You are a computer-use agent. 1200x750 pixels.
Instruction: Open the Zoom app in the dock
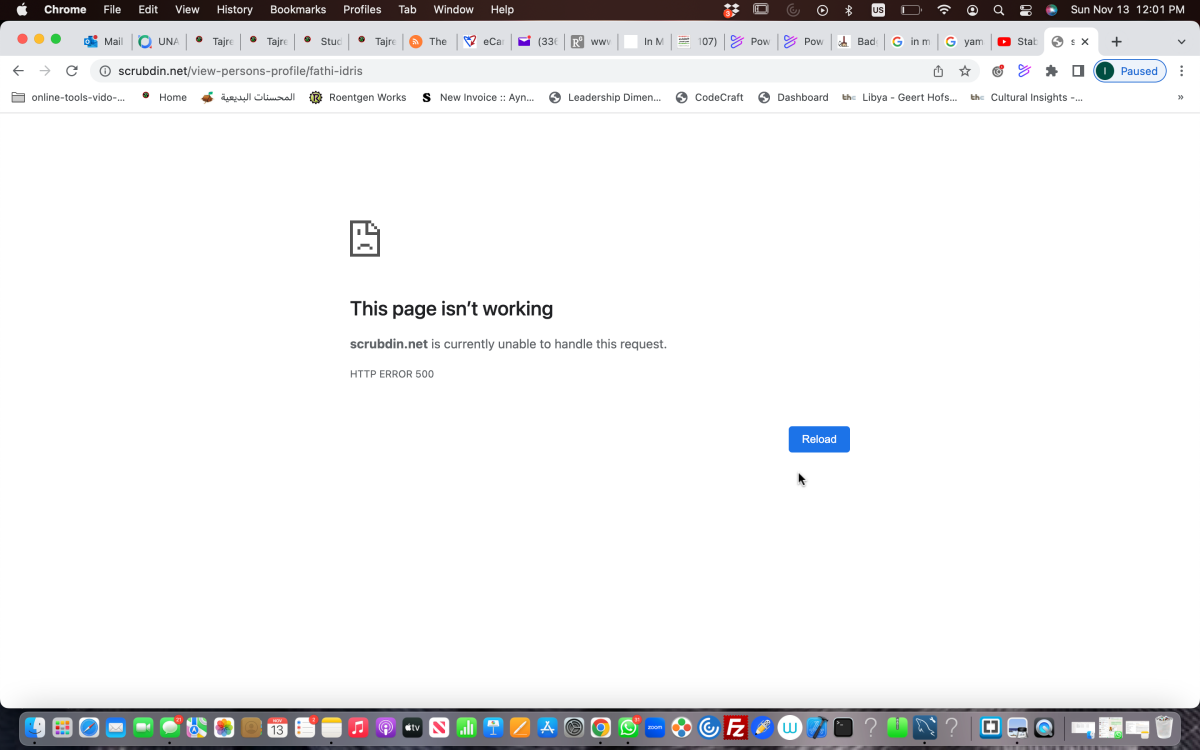click(655, 728)
